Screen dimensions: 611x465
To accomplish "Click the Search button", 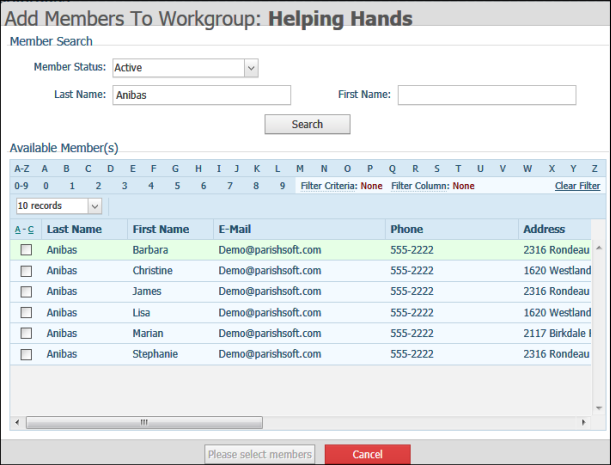I will click(x=307, y=124).
